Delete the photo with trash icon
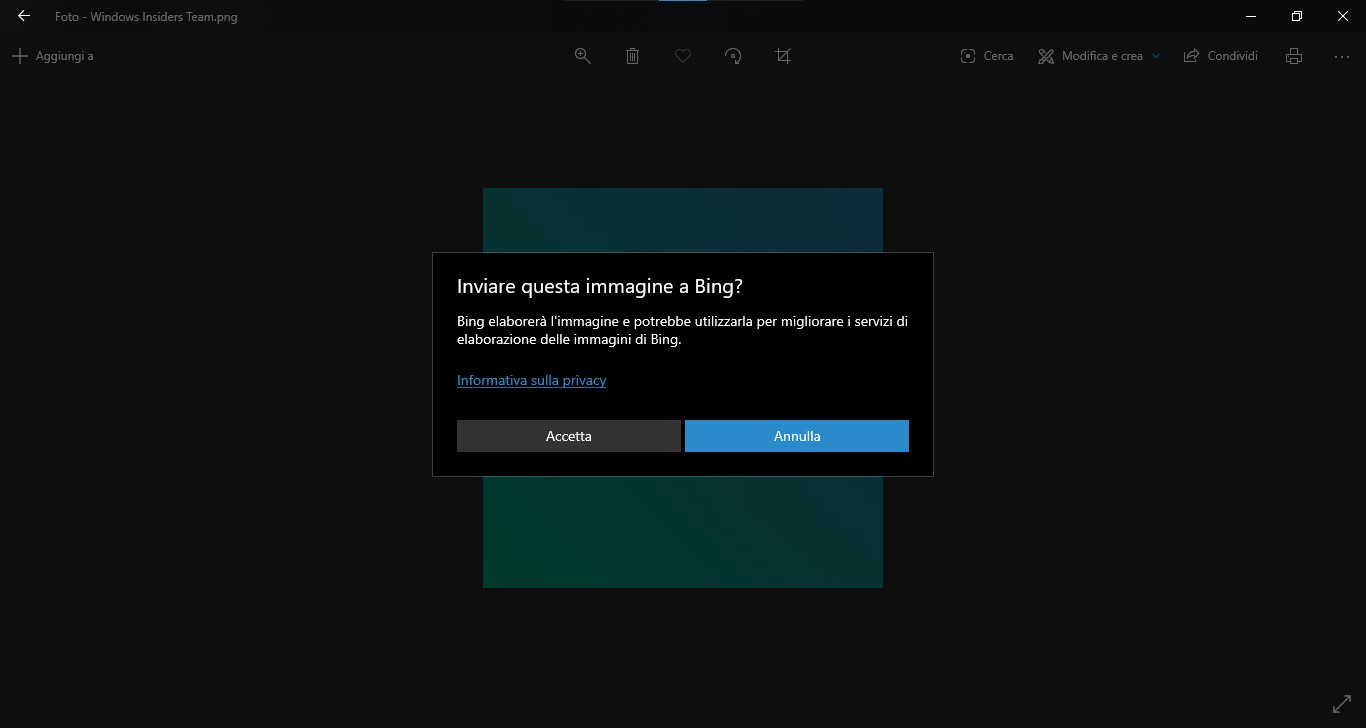 point(633,56)
